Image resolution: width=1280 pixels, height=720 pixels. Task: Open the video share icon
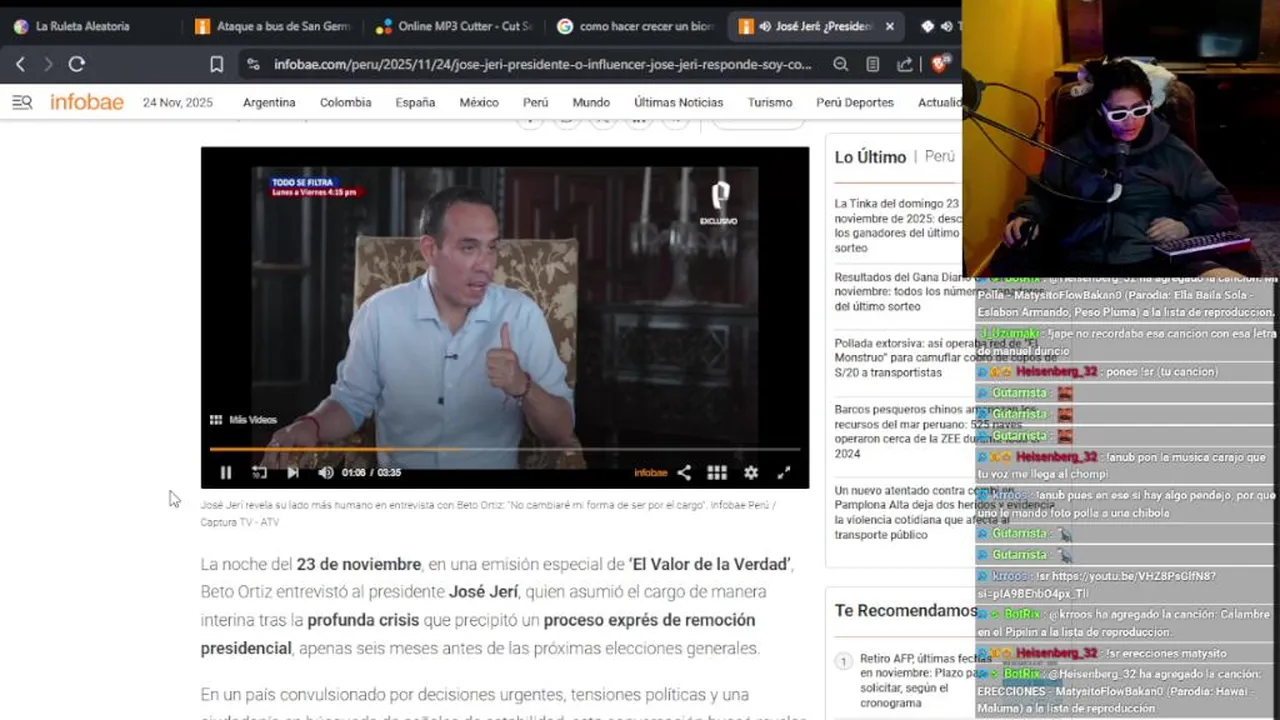[684, 473]
